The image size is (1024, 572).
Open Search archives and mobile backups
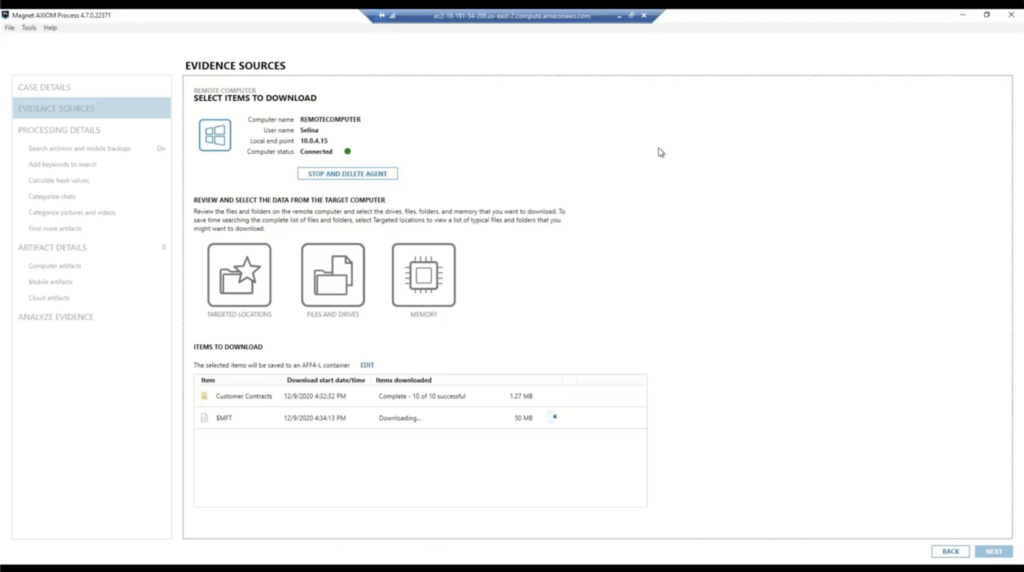[80, 149]
